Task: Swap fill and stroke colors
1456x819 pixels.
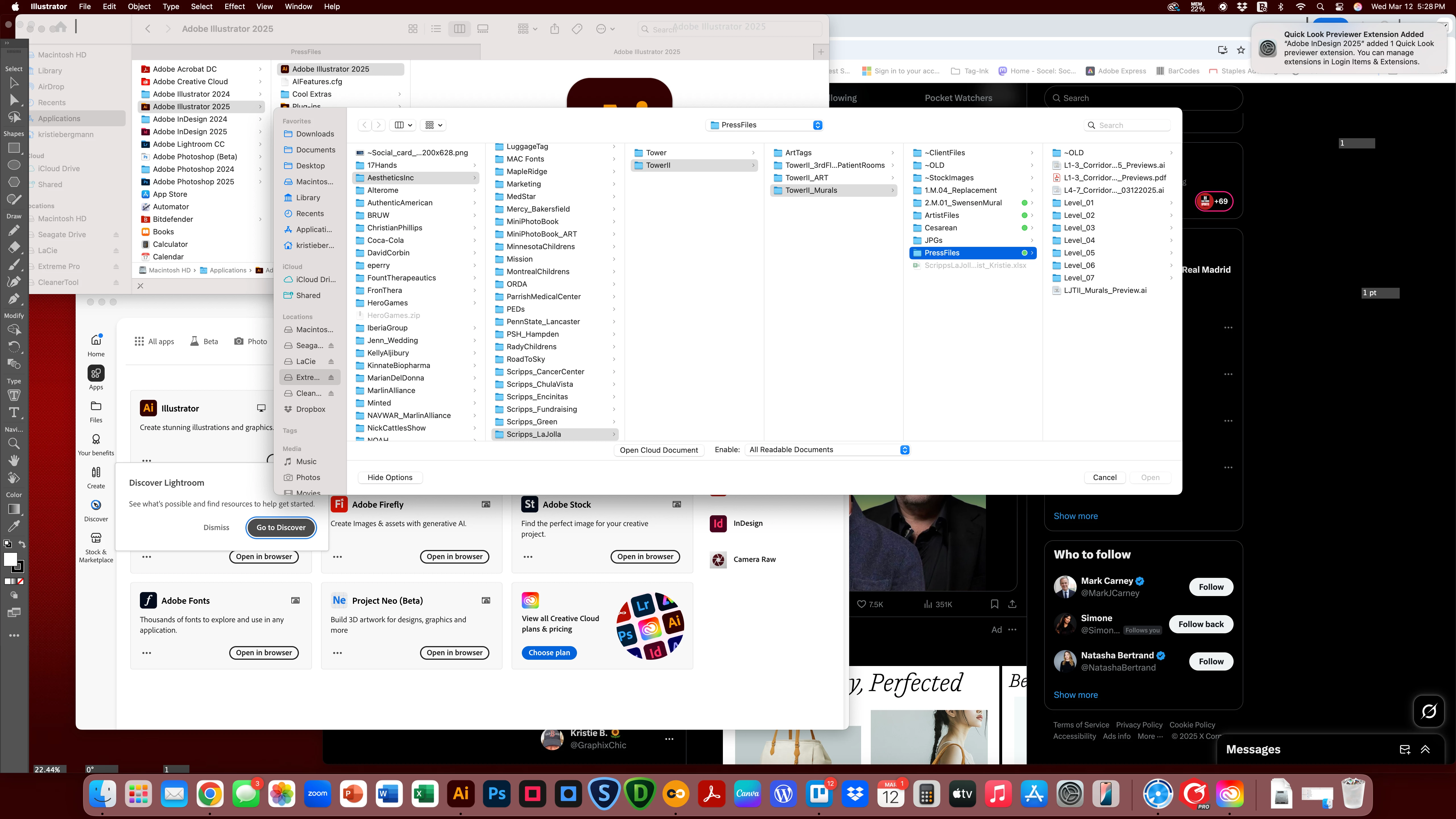Action: point(22,544)
